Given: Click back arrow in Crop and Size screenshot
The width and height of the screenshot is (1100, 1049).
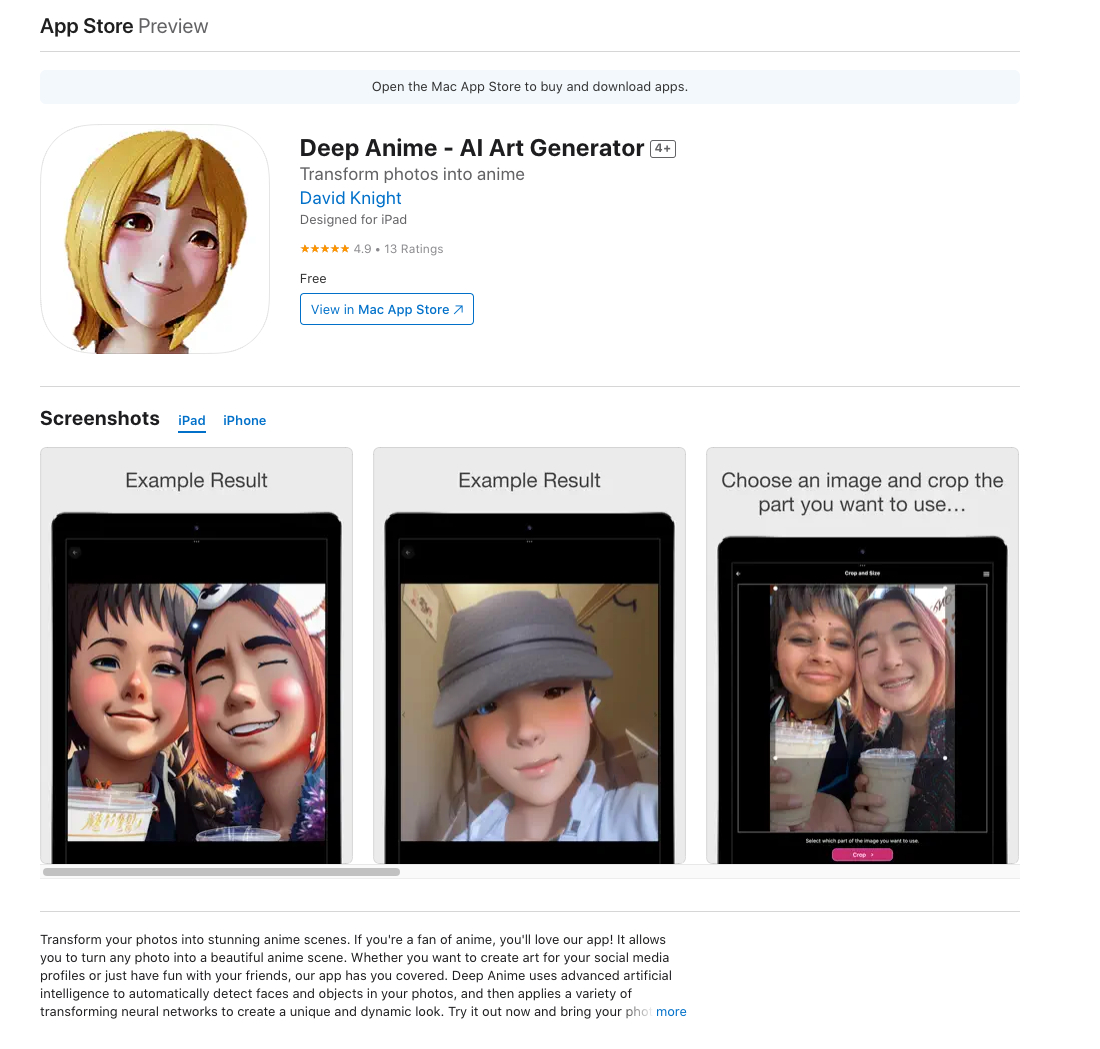Looking at the screenshot, I should click(738, 574).
